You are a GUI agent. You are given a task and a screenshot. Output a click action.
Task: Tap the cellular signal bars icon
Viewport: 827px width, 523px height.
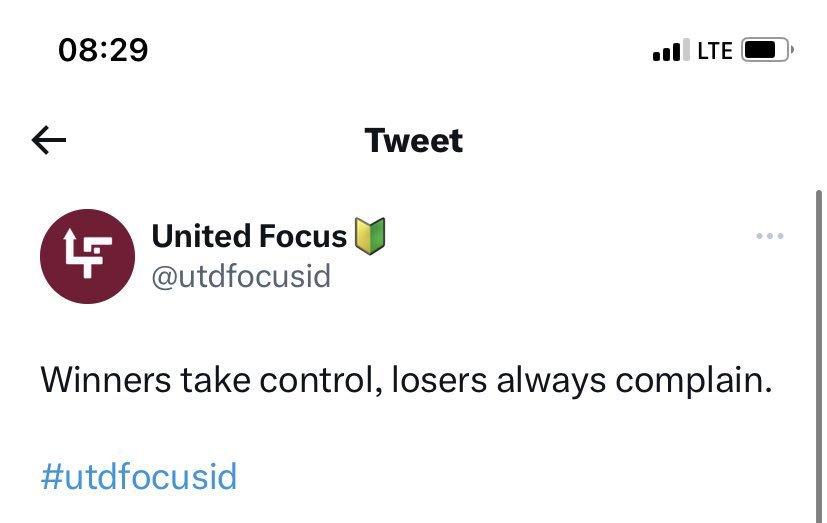point(670,50)
